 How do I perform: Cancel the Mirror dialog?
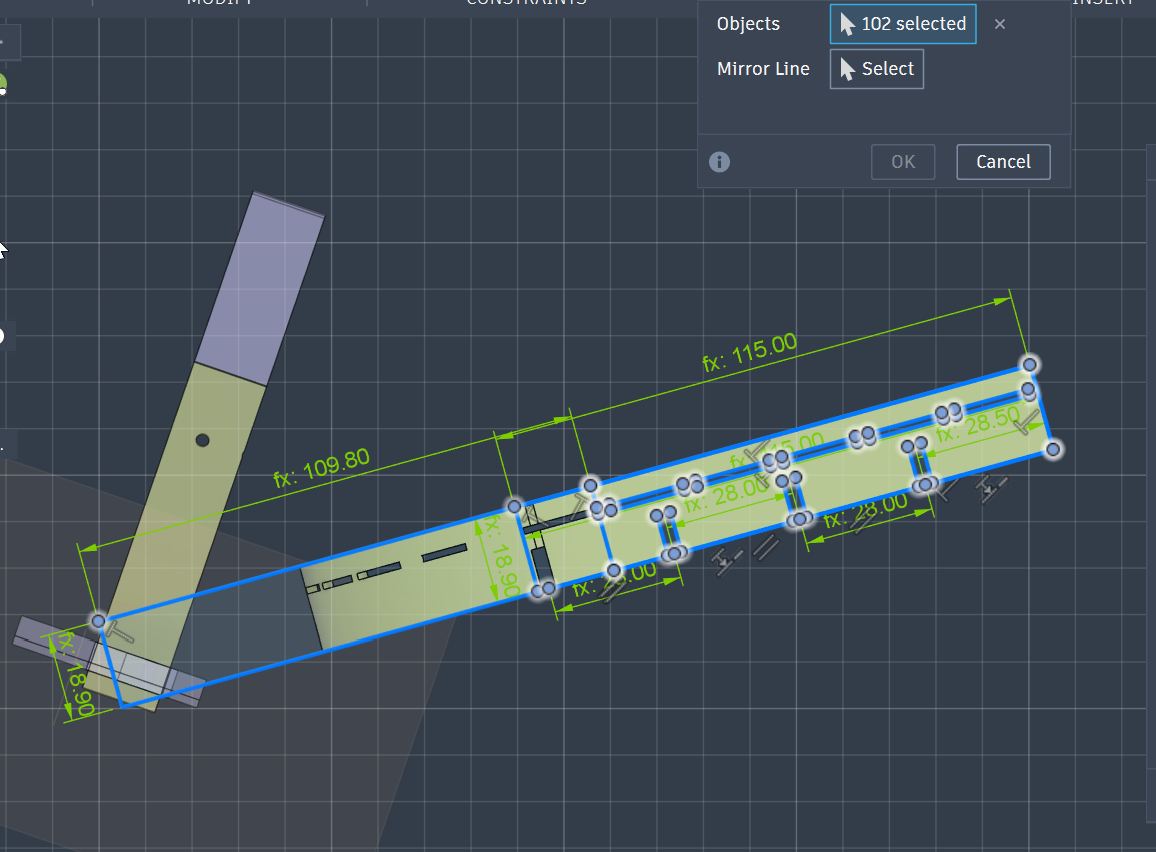click(1003, 162)
